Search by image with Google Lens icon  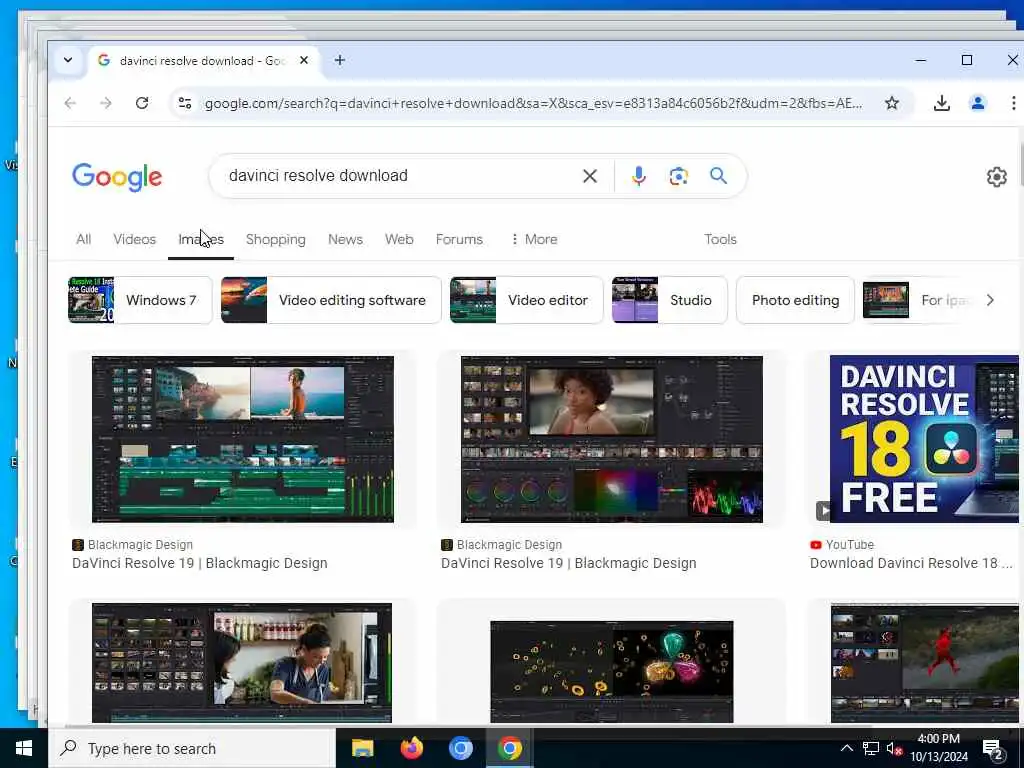679,176
